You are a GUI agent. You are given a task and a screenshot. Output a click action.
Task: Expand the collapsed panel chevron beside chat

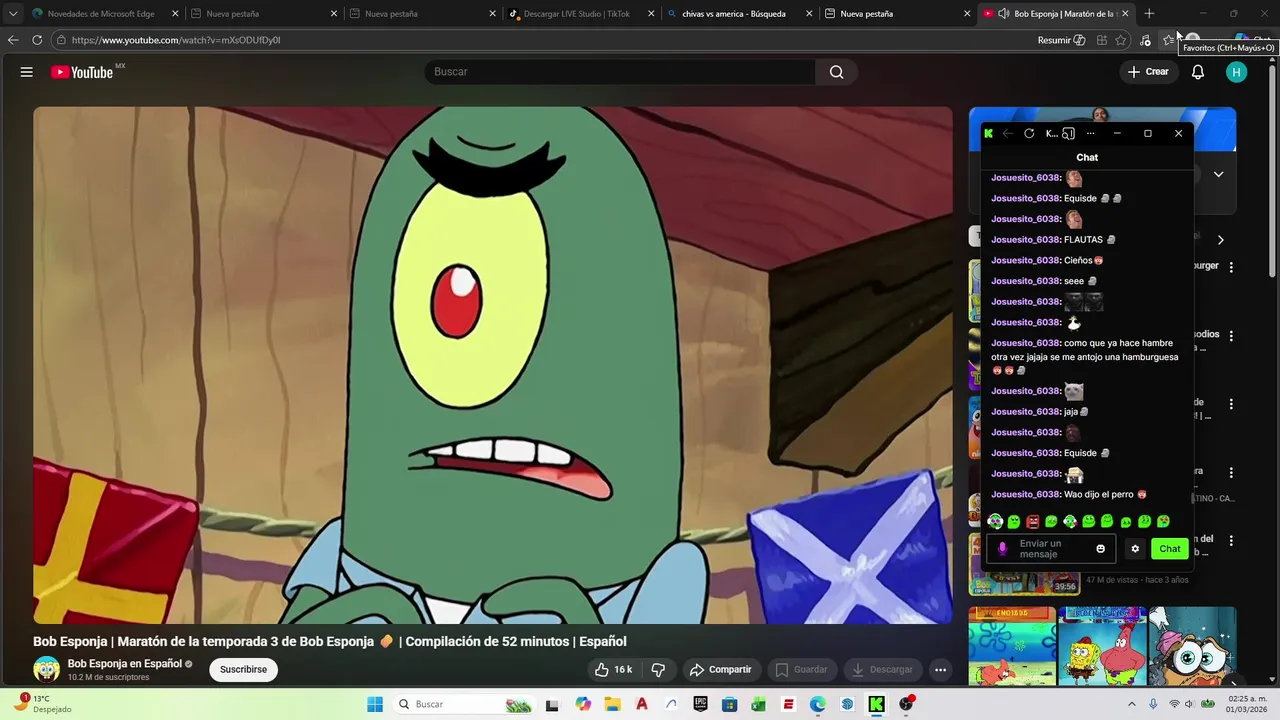tap(1218, 174)
